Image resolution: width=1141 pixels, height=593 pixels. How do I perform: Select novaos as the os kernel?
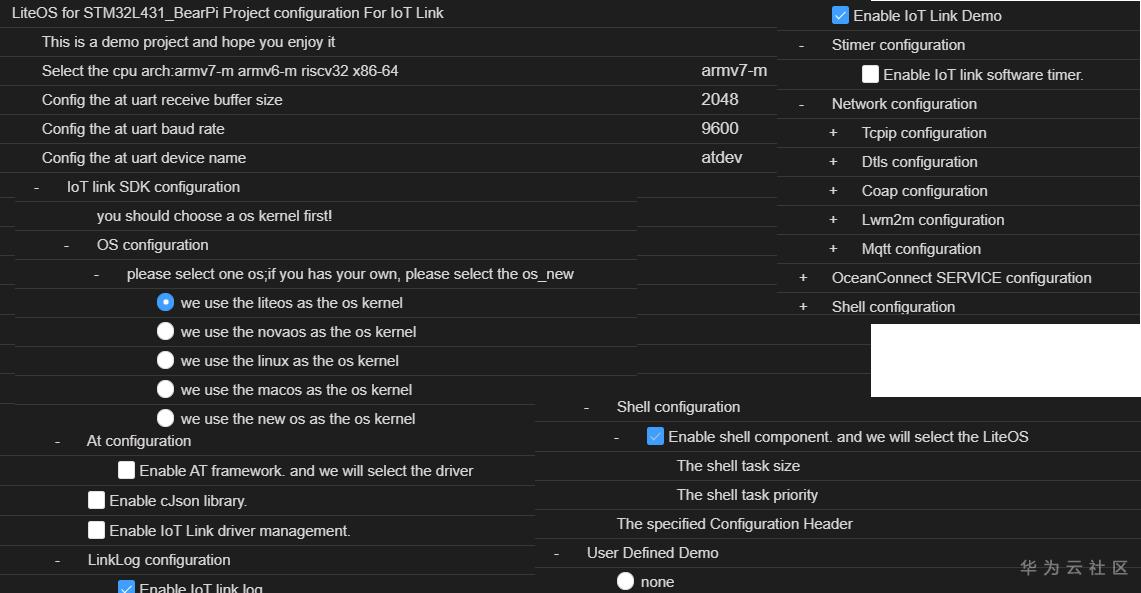pyautogui.click(x=166, y=331)
